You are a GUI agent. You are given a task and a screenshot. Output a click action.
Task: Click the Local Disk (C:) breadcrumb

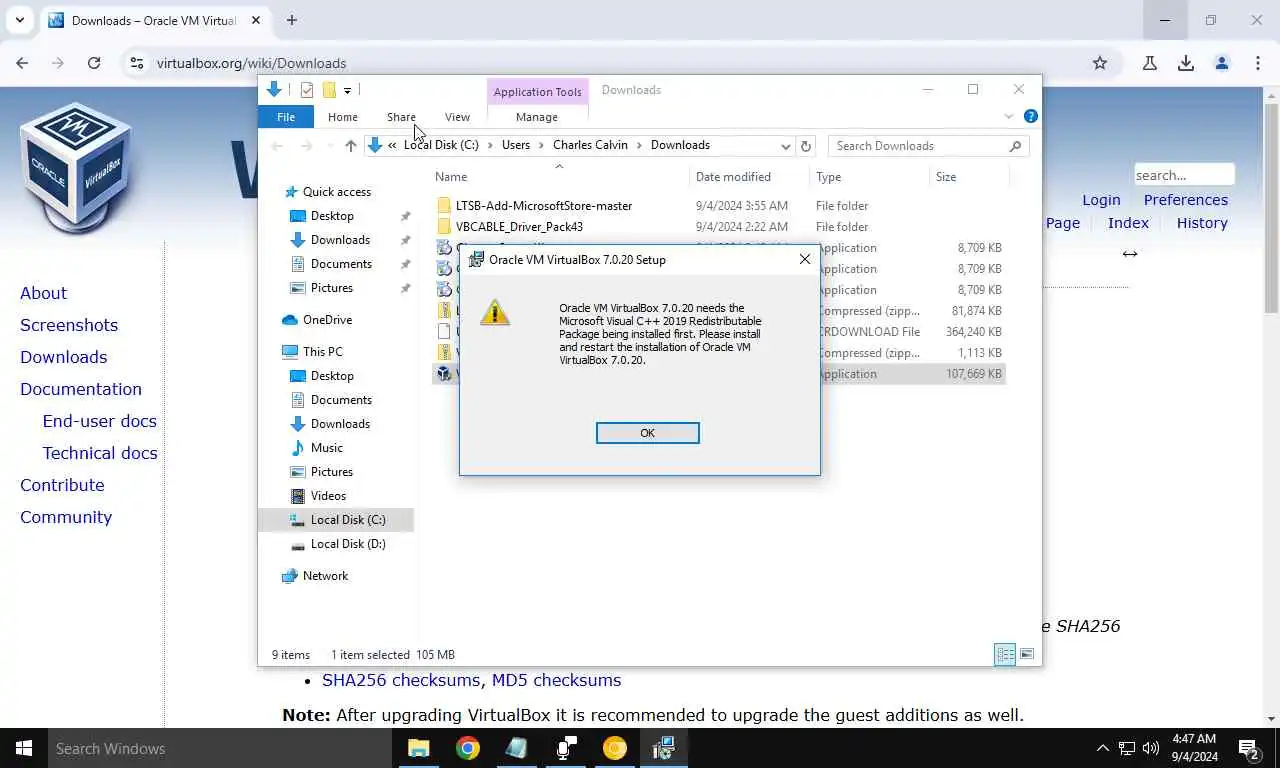tap(441, 145)
